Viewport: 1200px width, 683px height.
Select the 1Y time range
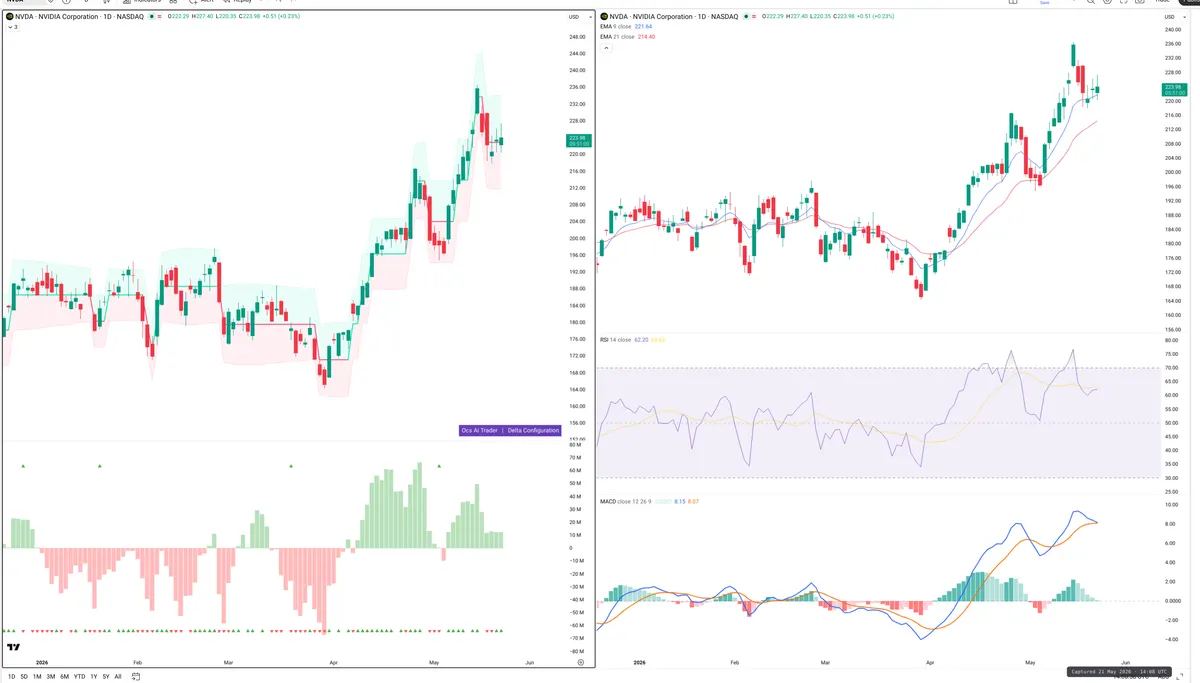[x=94, y=677]
